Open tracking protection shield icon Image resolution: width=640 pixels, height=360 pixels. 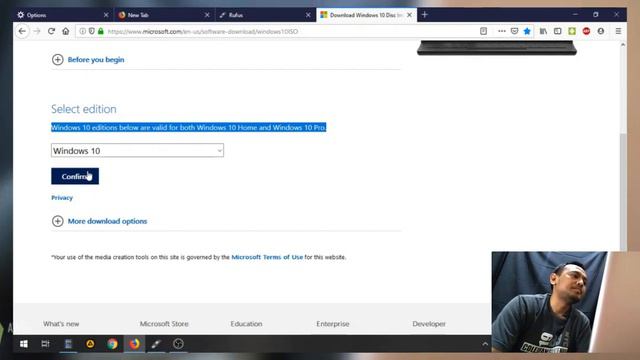91,31
